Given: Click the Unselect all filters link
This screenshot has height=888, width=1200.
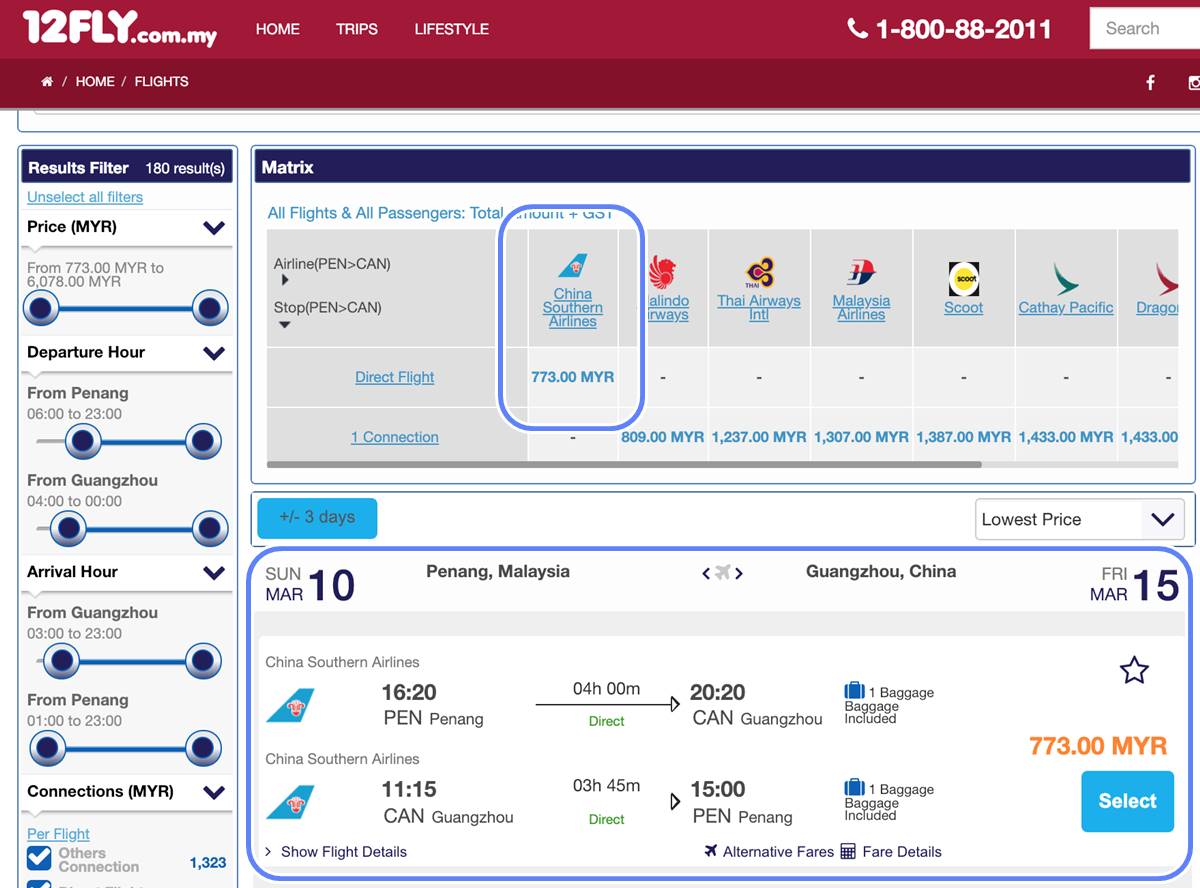Looking at the screenshot, I should (85, 197).
